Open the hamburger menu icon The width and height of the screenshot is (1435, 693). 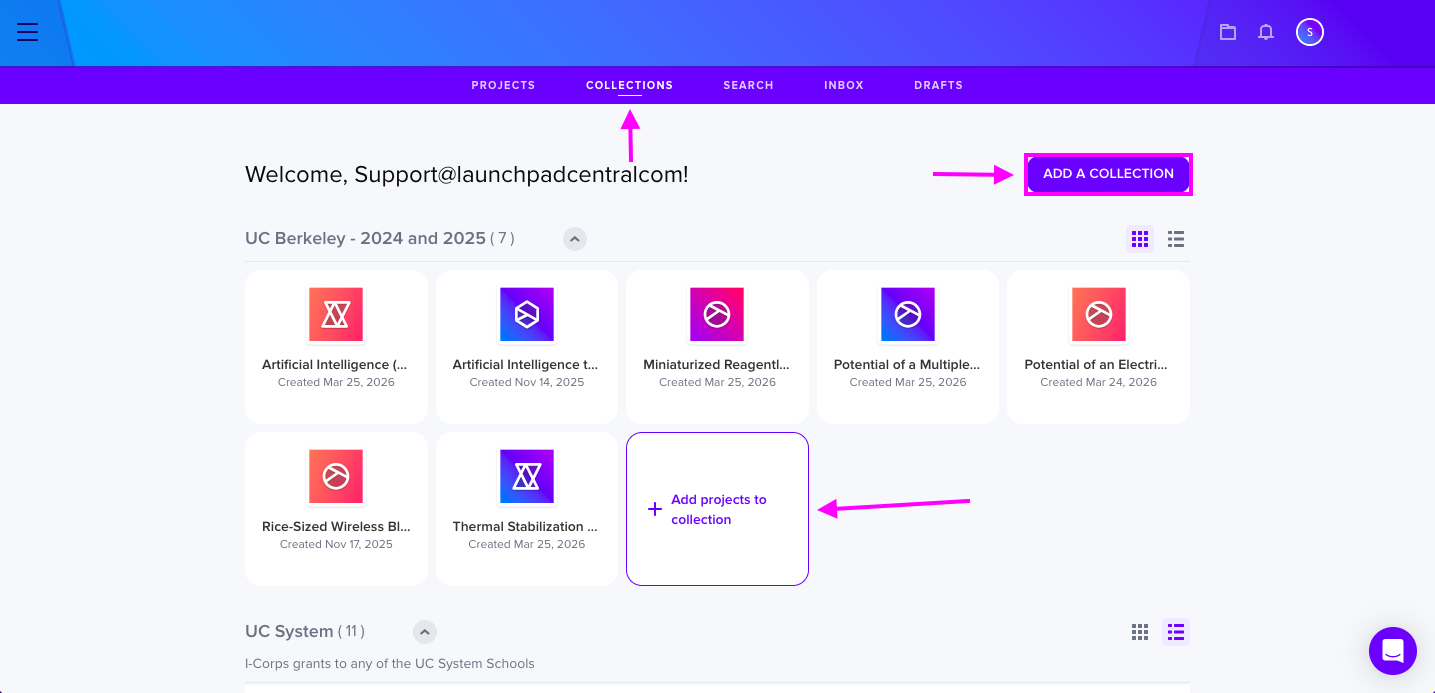(28, 32)
